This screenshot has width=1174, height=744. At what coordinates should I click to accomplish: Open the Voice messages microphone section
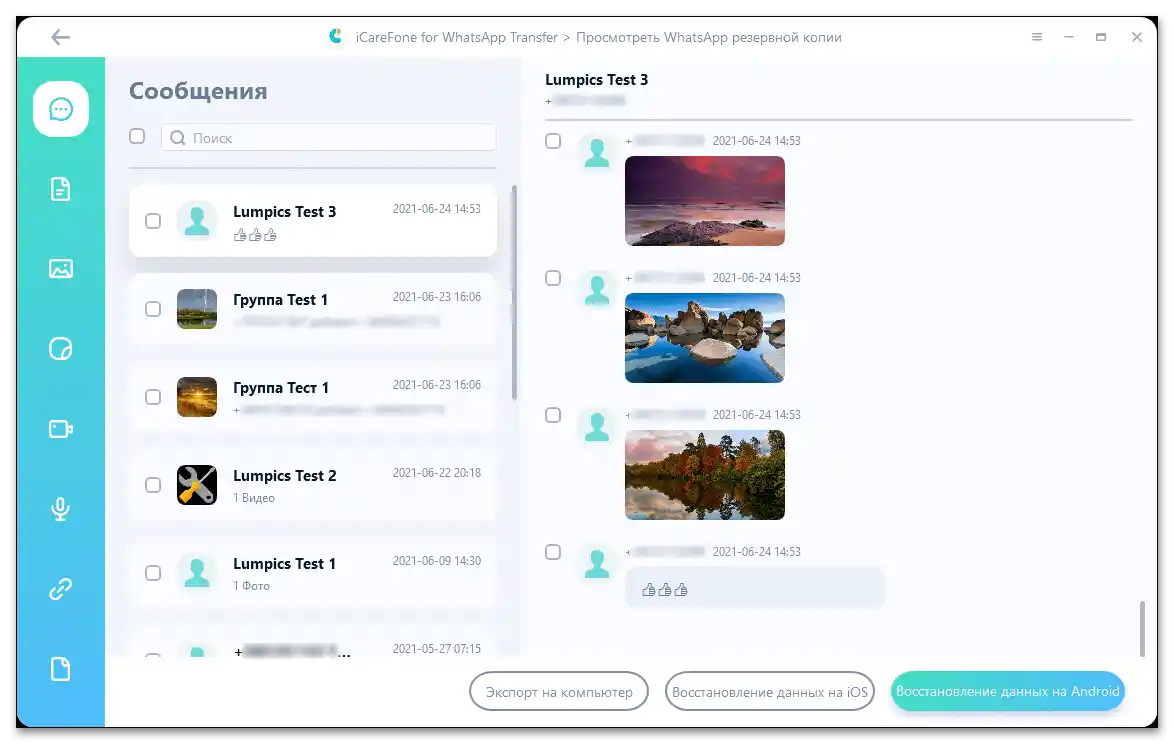61,509
